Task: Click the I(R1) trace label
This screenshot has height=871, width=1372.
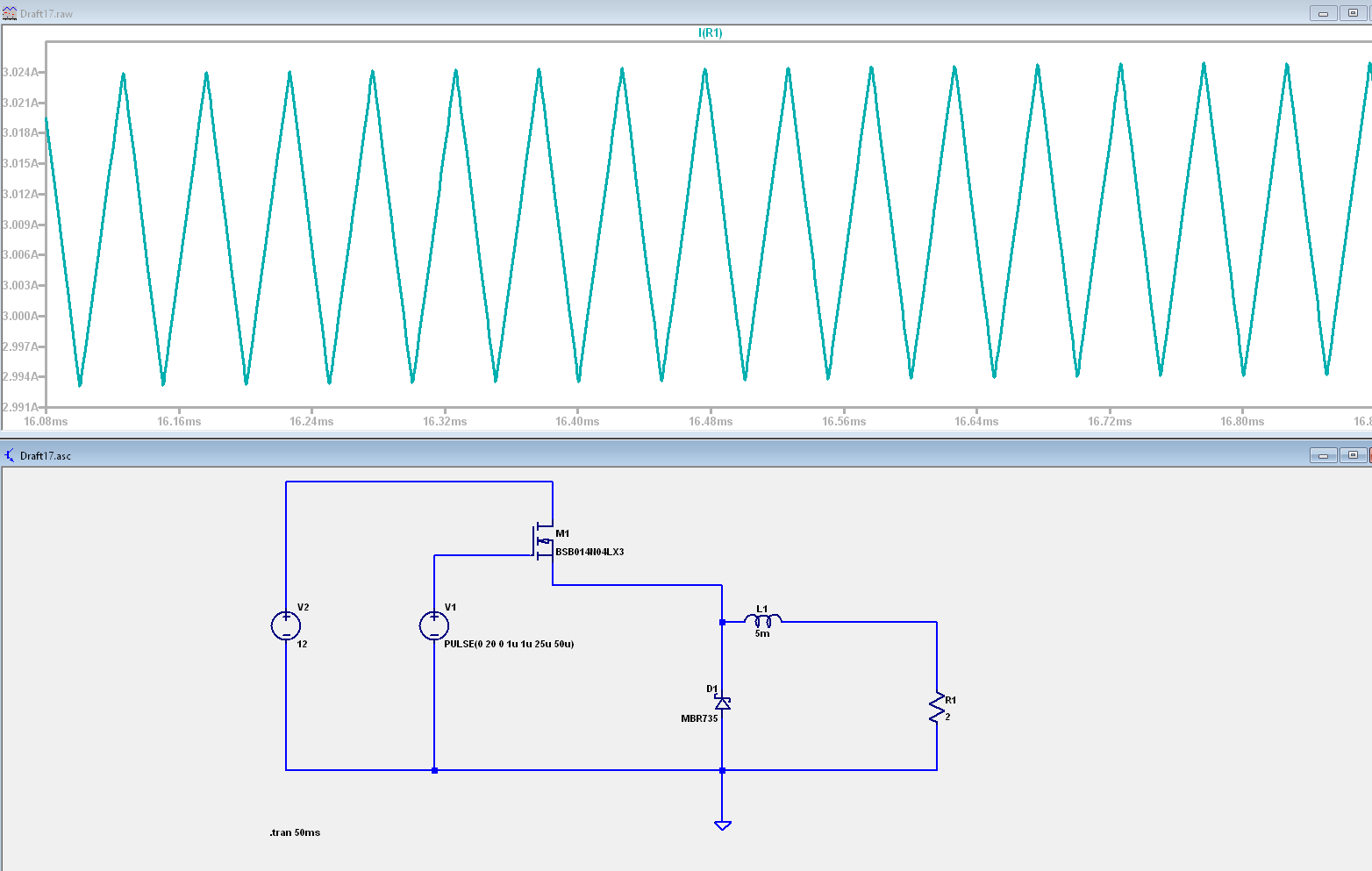Action: pyautogui.click(x=711, y=33)
